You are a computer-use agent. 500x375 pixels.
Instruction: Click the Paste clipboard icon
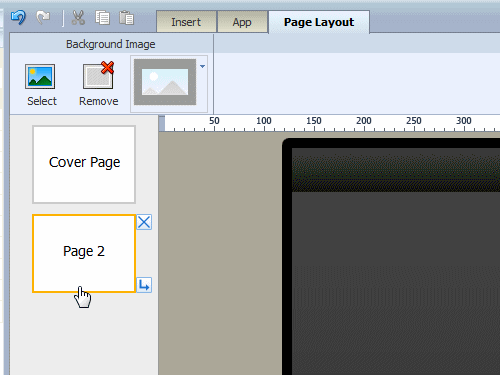click(x=126, y=18)
